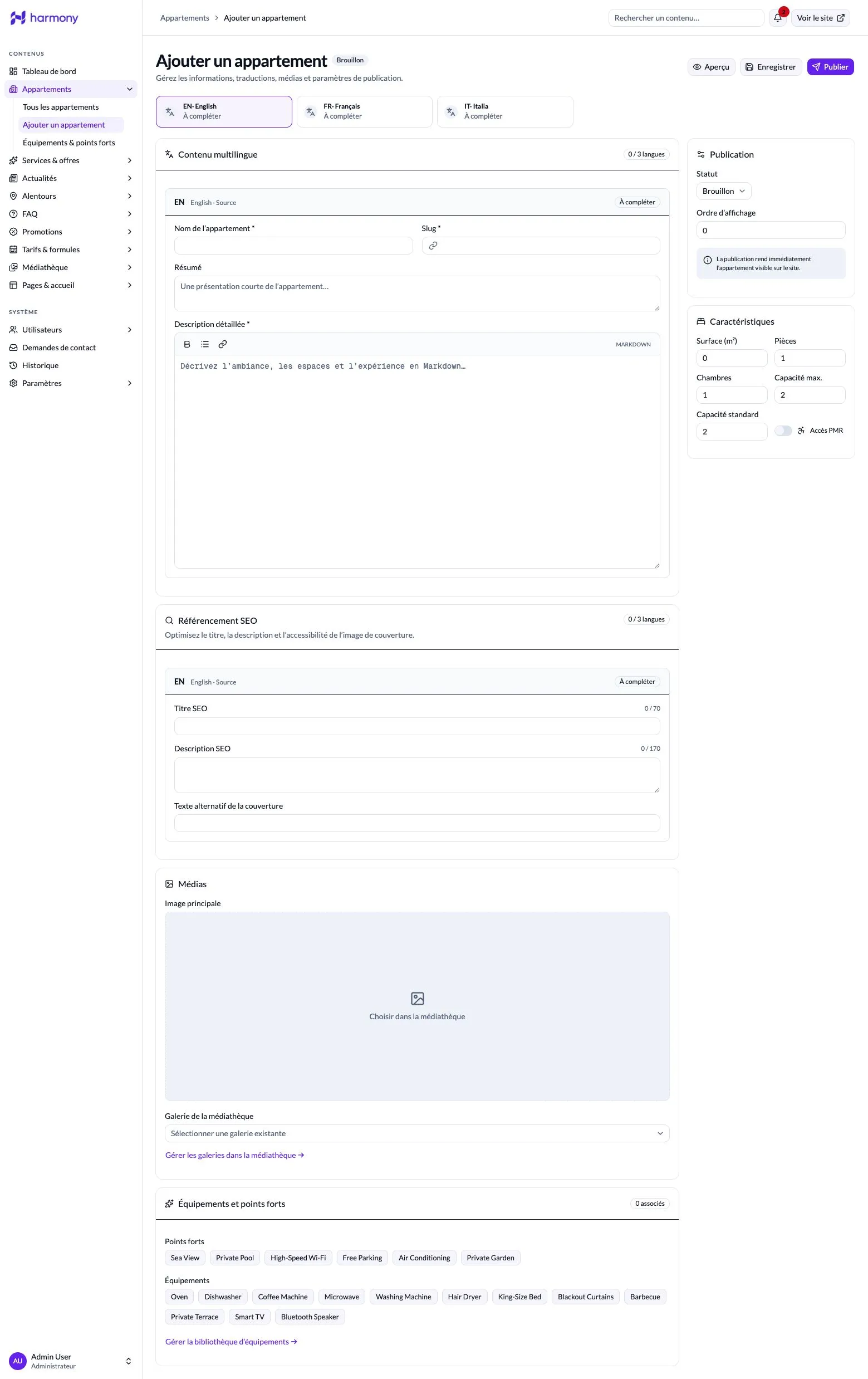Open the Statut Brouillon dropdown
The image size is (868, 1379).
(724, 191)
